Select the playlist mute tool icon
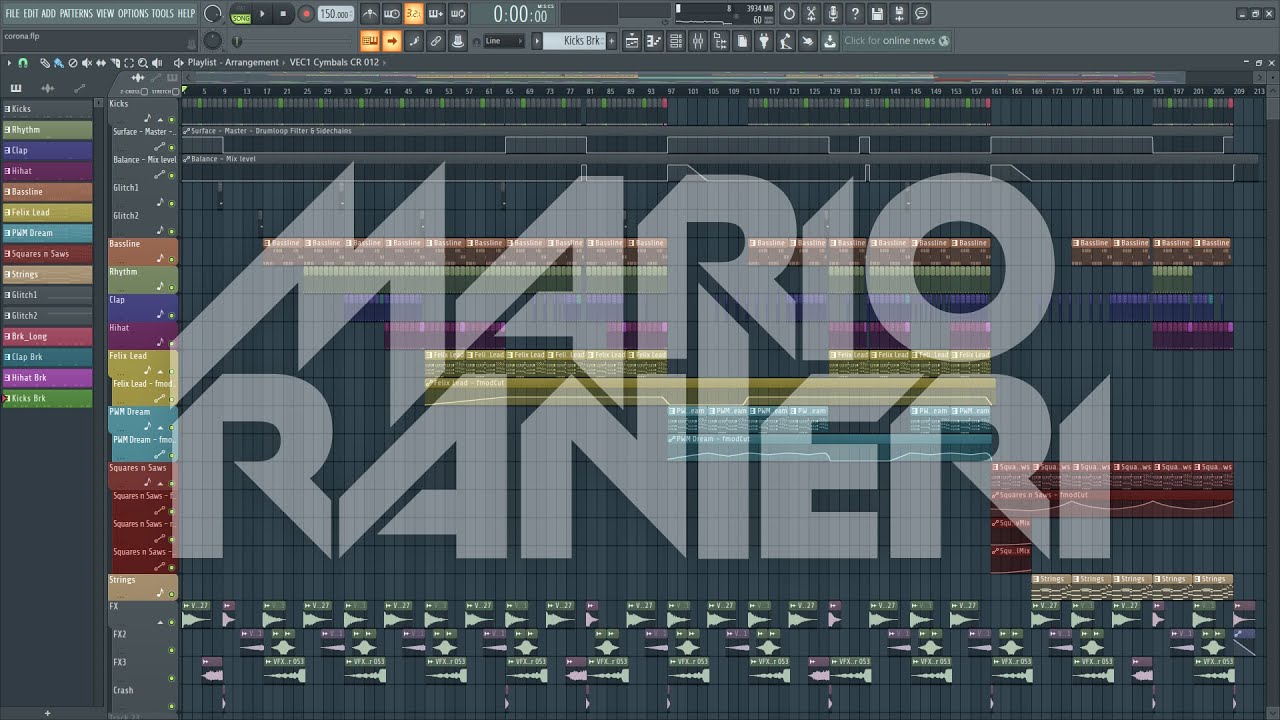Screen dimensions: 1280x720 coord(87,63)
